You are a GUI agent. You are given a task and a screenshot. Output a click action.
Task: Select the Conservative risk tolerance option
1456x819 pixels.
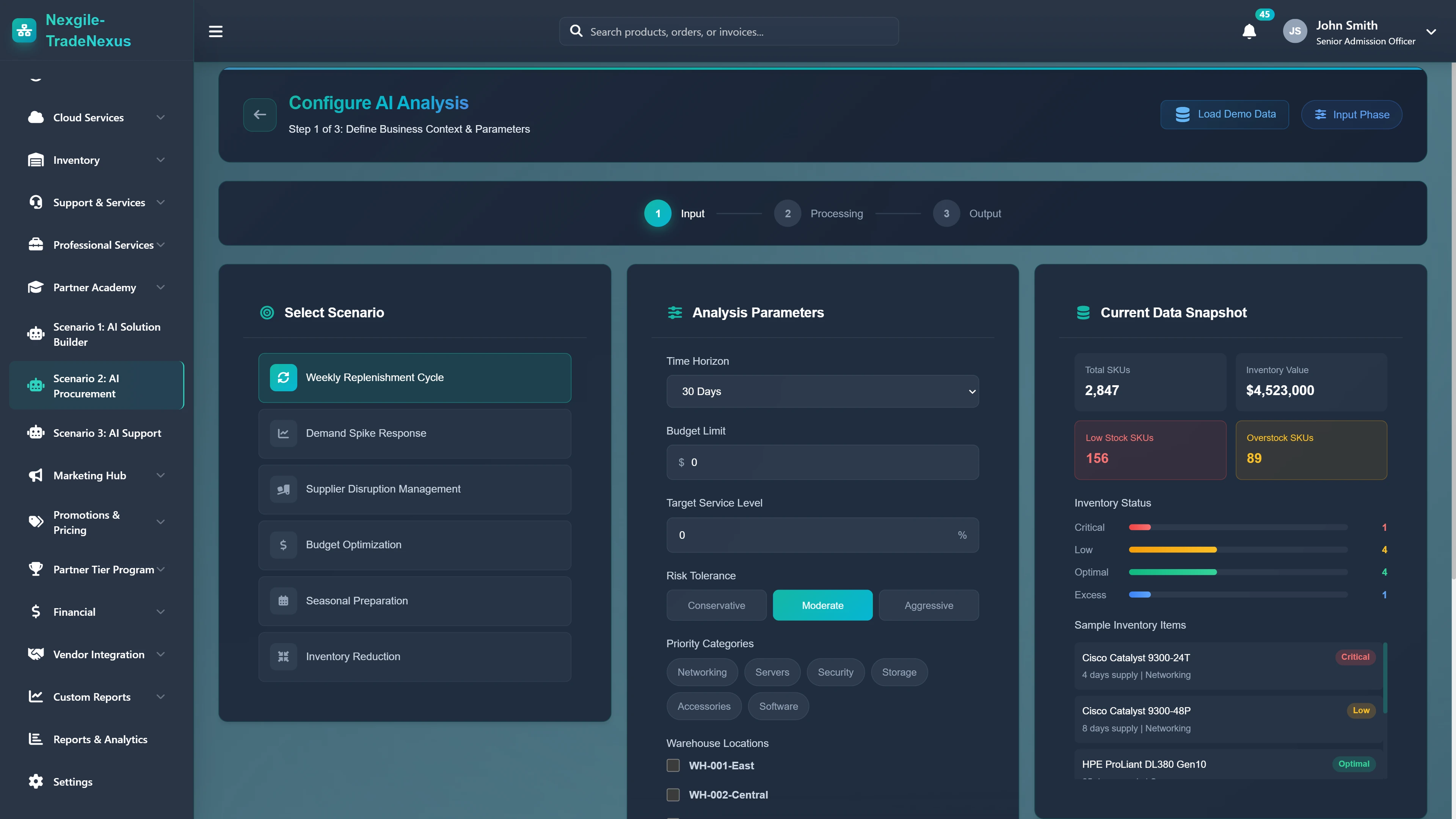(716, 605)
